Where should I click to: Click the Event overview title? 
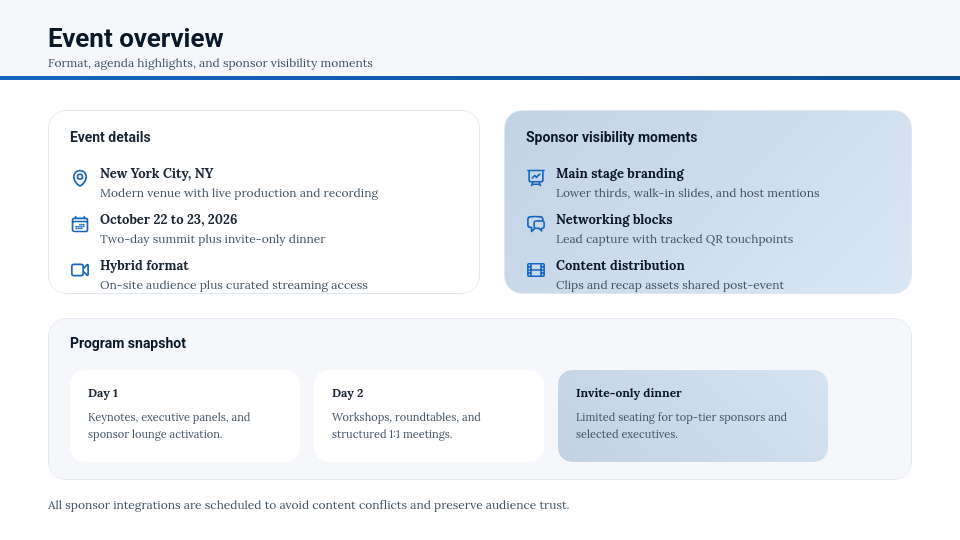pyautogui.click(x=136, y=38)
